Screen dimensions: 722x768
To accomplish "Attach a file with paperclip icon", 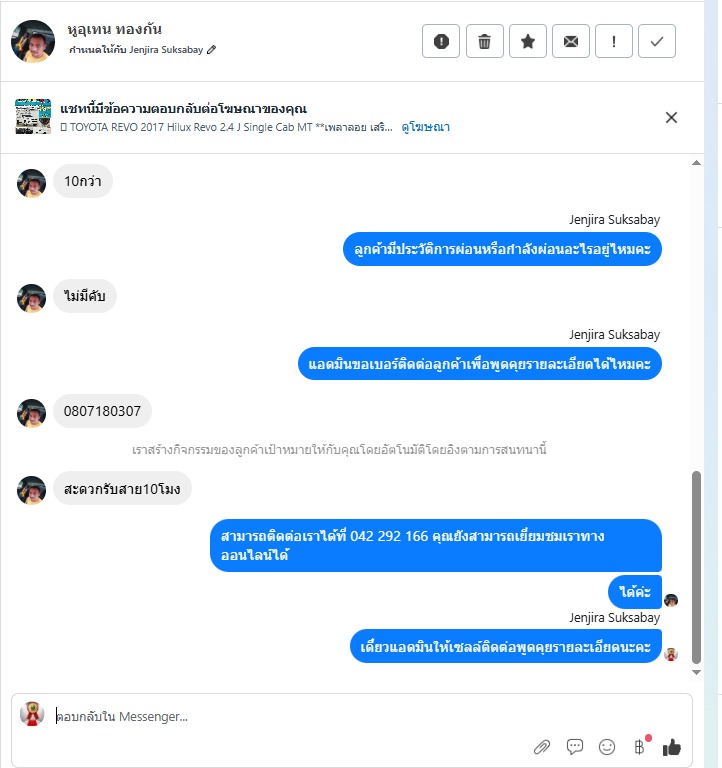I will tap(542, 747).
